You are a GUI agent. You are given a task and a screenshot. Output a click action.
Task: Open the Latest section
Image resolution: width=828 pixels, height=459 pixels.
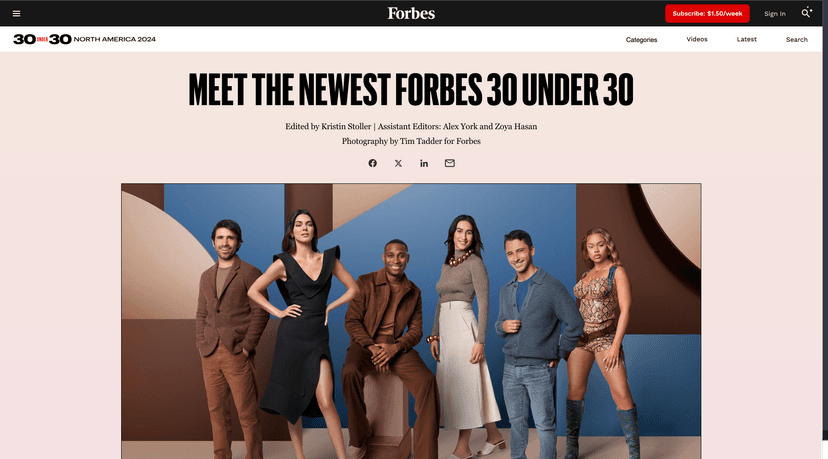click(x=746, y=39)
